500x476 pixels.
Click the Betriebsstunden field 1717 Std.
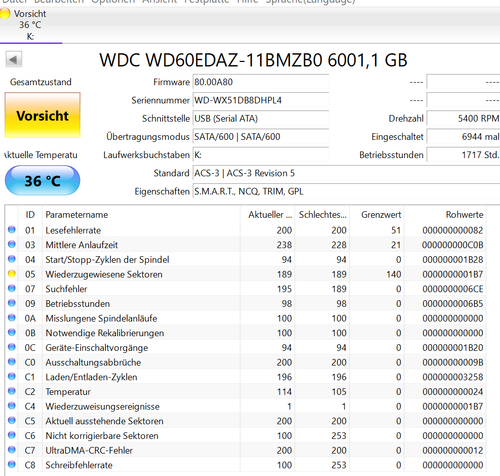pos(463,155)
